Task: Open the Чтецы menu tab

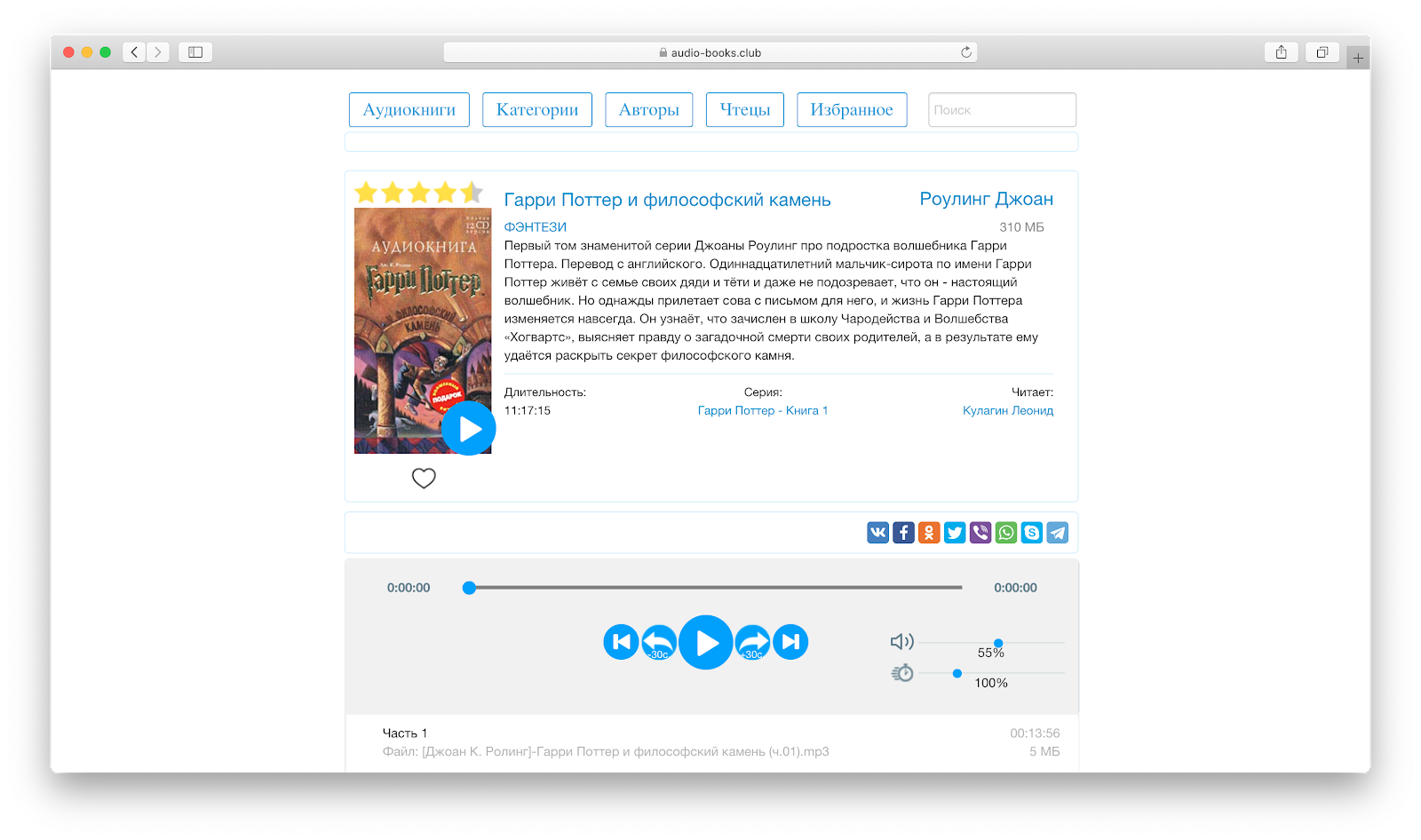Action: click(x=745, y=110)
